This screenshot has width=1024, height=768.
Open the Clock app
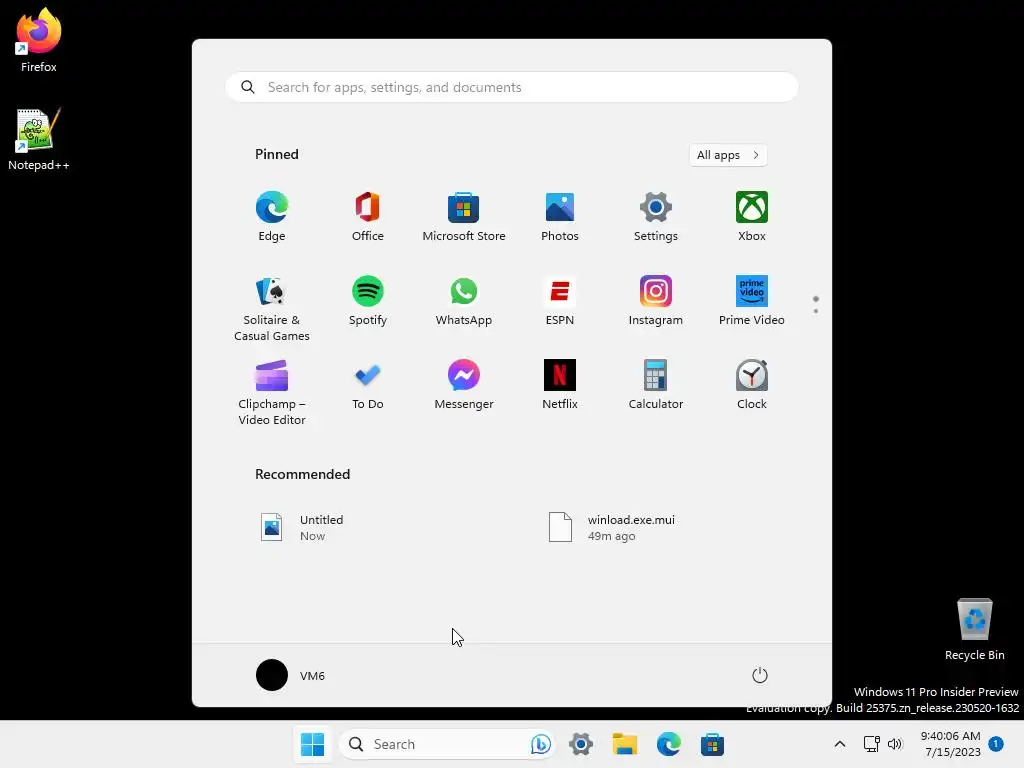coord(752,385)
